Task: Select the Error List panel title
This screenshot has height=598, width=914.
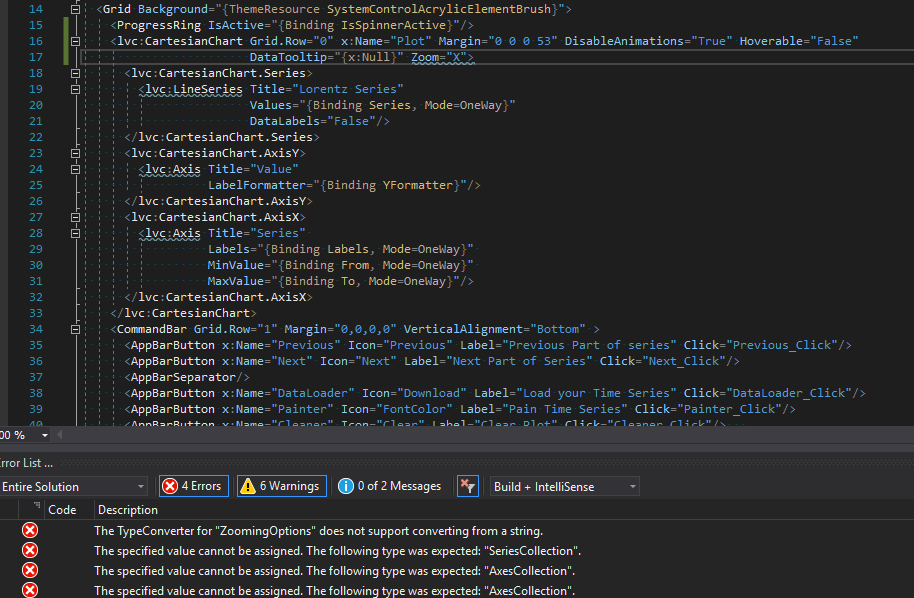Action: [x=27, y=462]
